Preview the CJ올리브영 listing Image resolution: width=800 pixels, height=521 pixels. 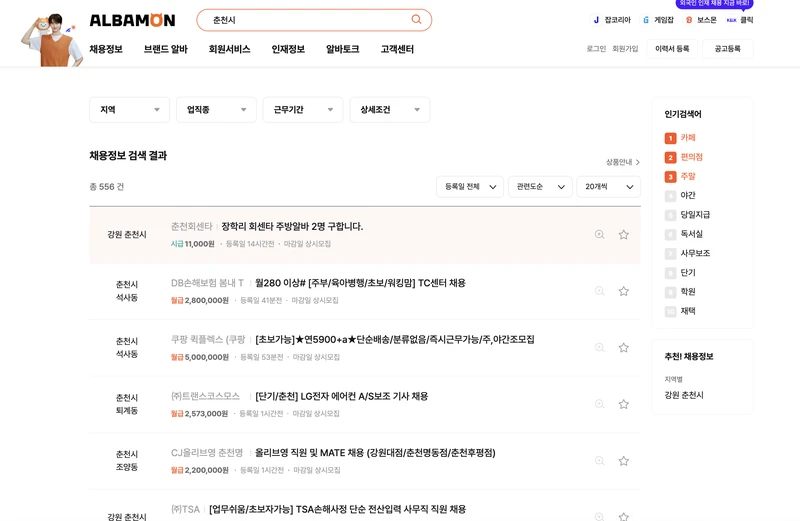[599, 461]
